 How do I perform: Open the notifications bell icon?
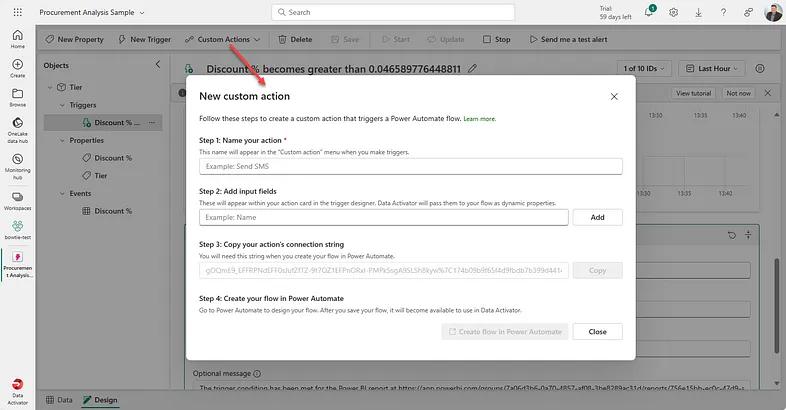[649, 12]
